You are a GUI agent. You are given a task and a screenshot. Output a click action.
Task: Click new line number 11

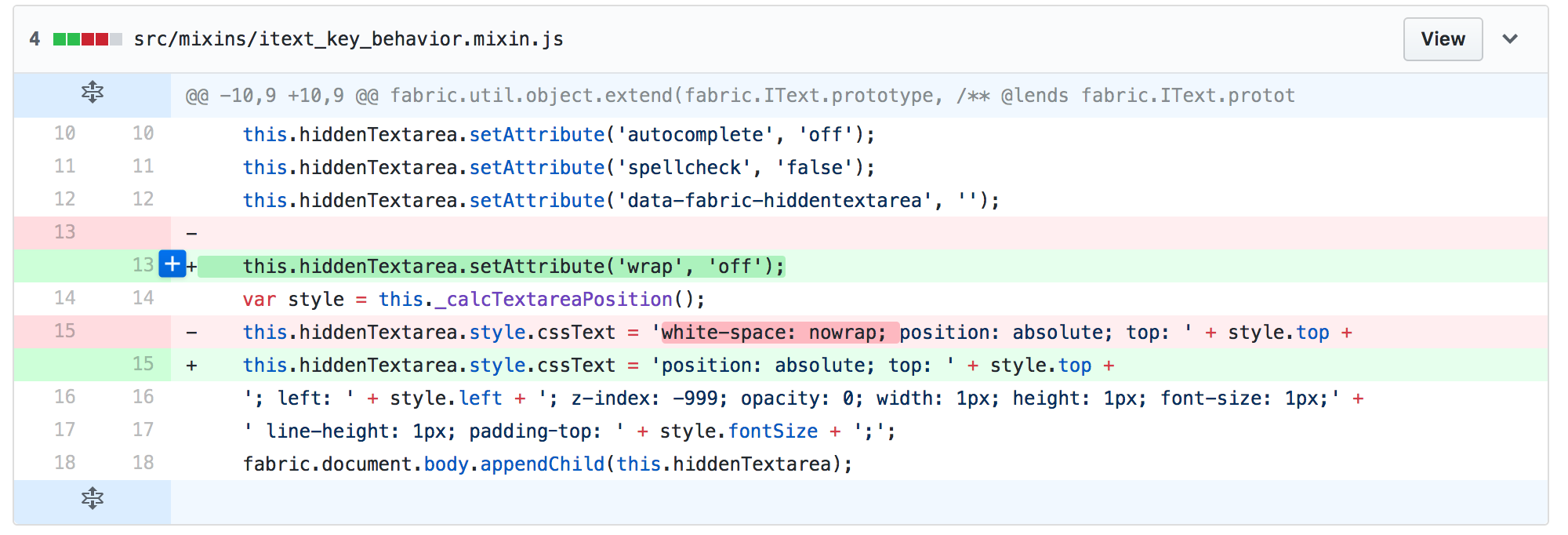point(143,166)
